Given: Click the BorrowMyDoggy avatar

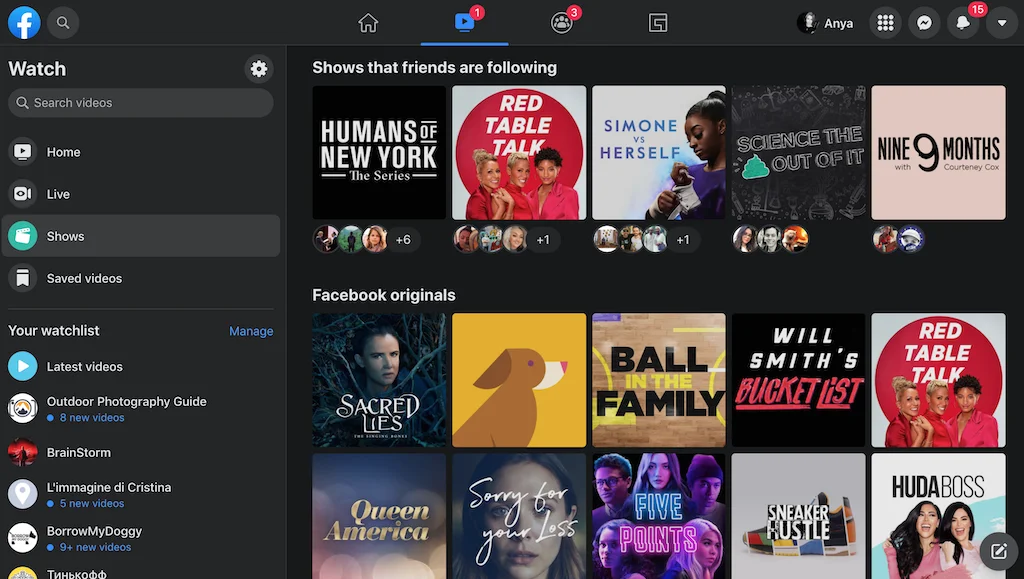Looking at the screenshot, I should 23,538.
